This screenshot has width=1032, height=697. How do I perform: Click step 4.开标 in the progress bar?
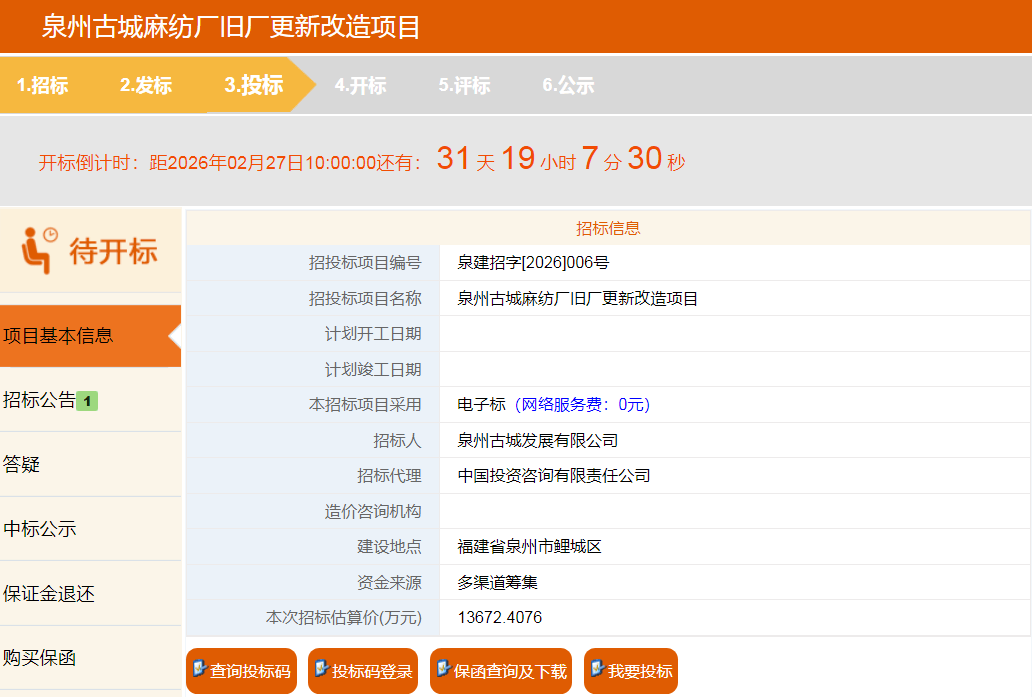coord(360,85)
